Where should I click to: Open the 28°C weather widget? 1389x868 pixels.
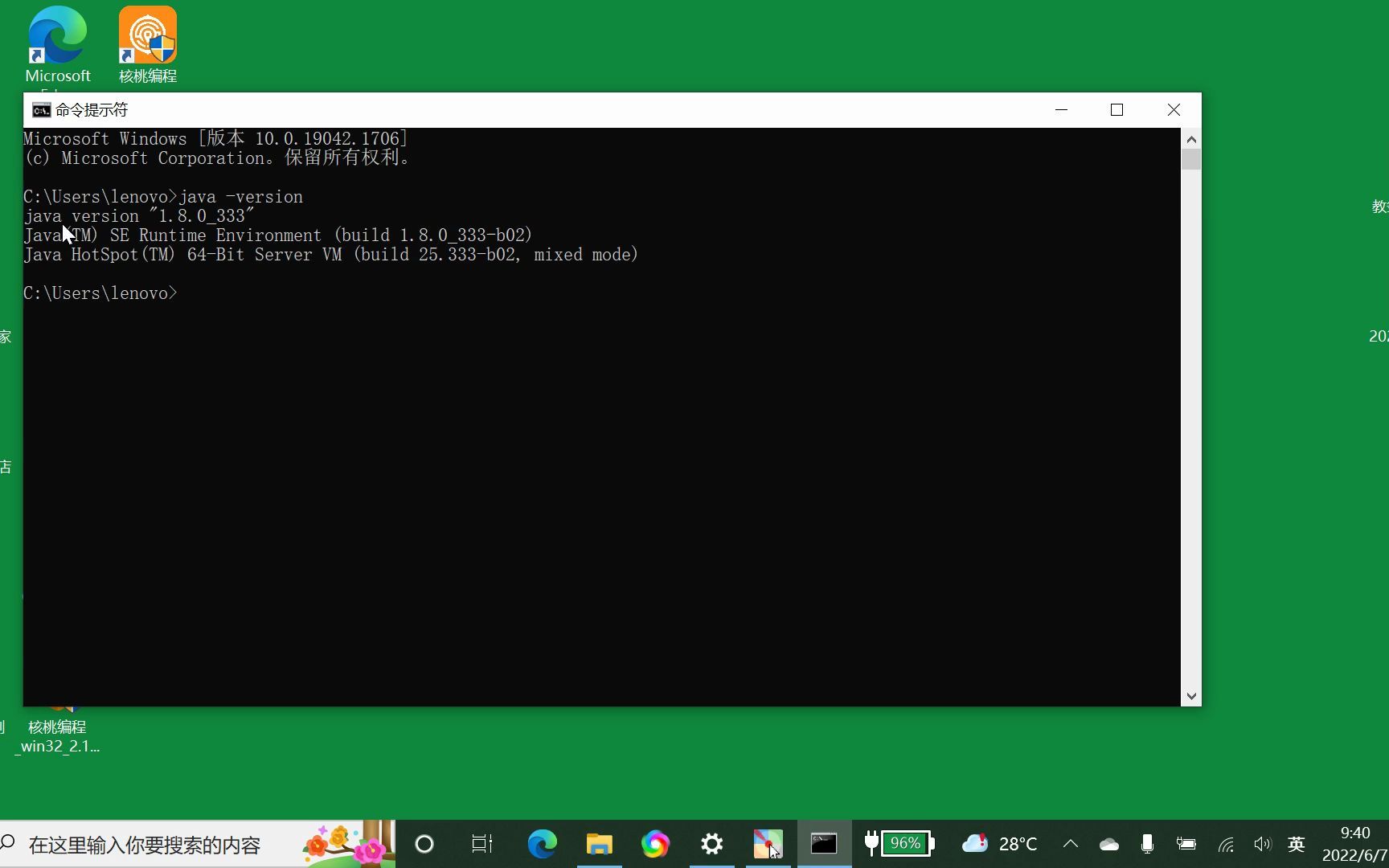(1000, 844)
